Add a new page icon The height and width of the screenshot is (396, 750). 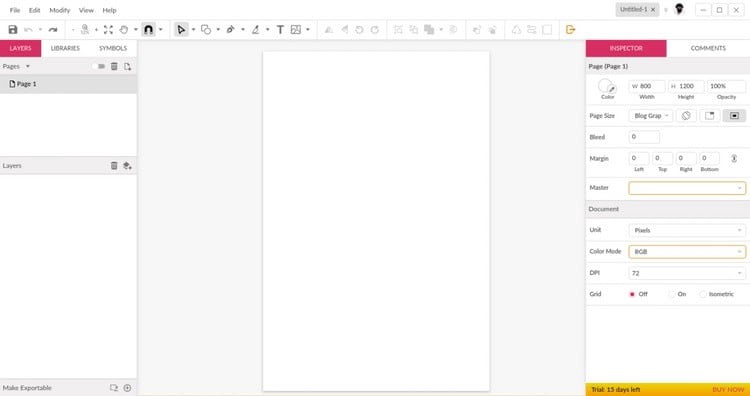tap(127, 66)
